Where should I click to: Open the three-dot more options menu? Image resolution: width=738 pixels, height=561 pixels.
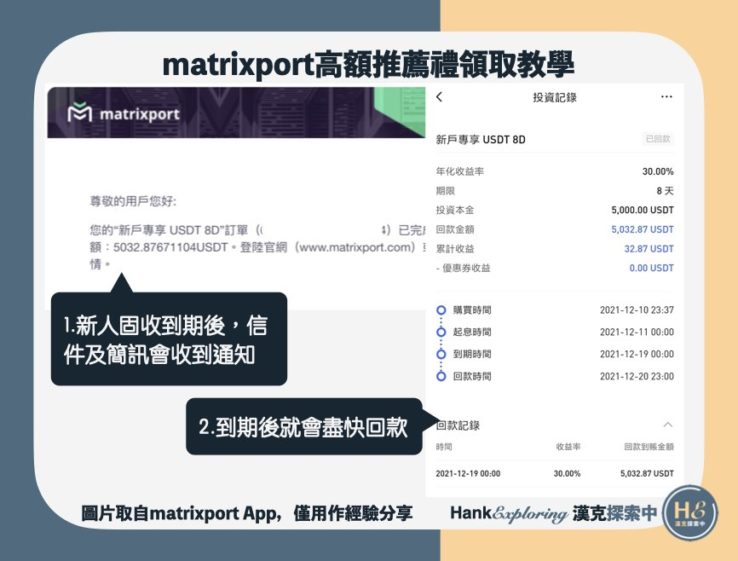(x=666, y=97)
